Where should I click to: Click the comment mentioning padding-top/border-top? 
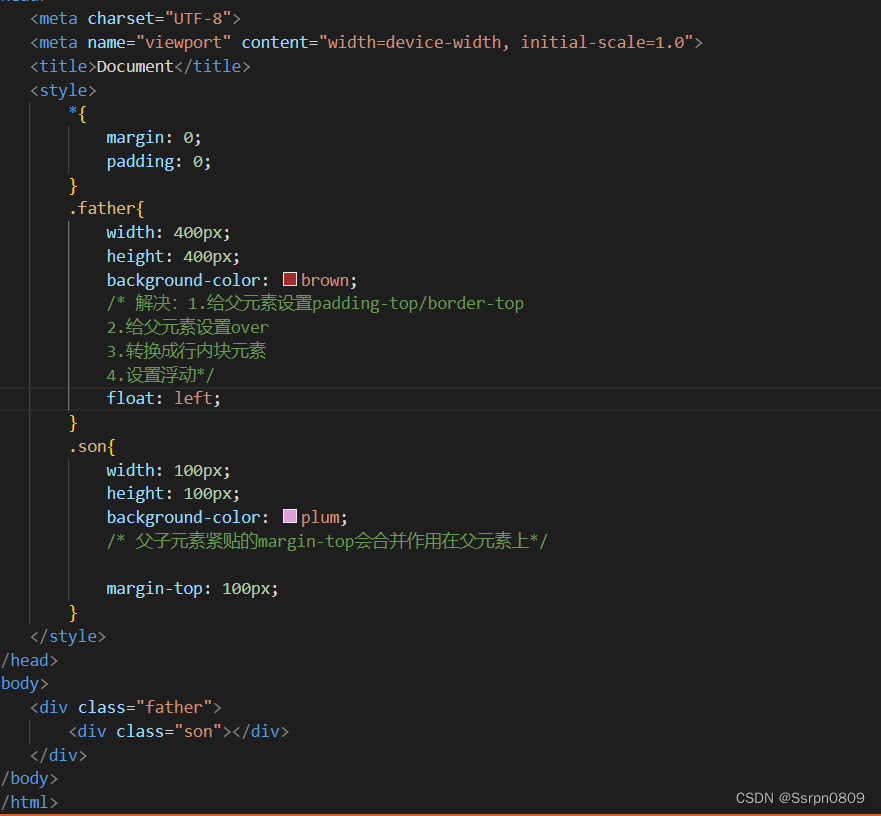pos(315,303)
